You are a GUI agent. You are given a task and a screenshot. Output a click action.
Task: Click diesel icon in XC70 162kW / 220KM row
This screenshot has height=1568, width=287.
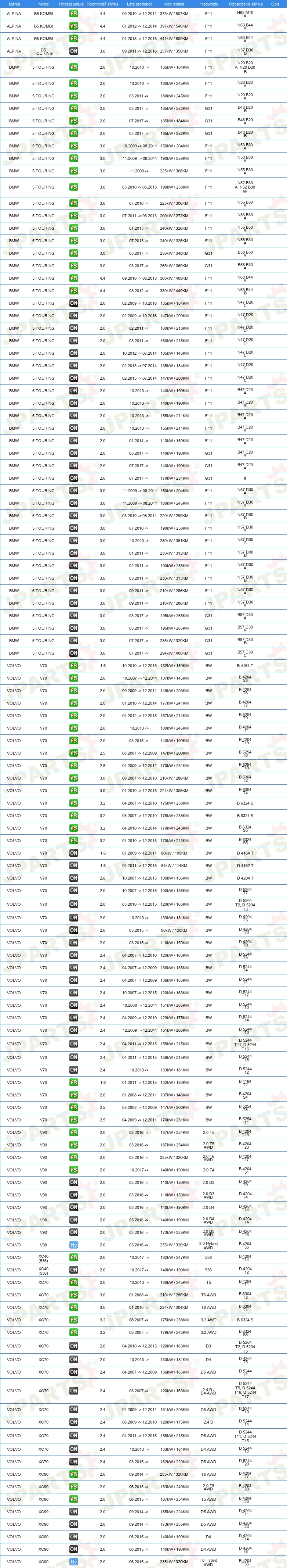pos(73,1462)
